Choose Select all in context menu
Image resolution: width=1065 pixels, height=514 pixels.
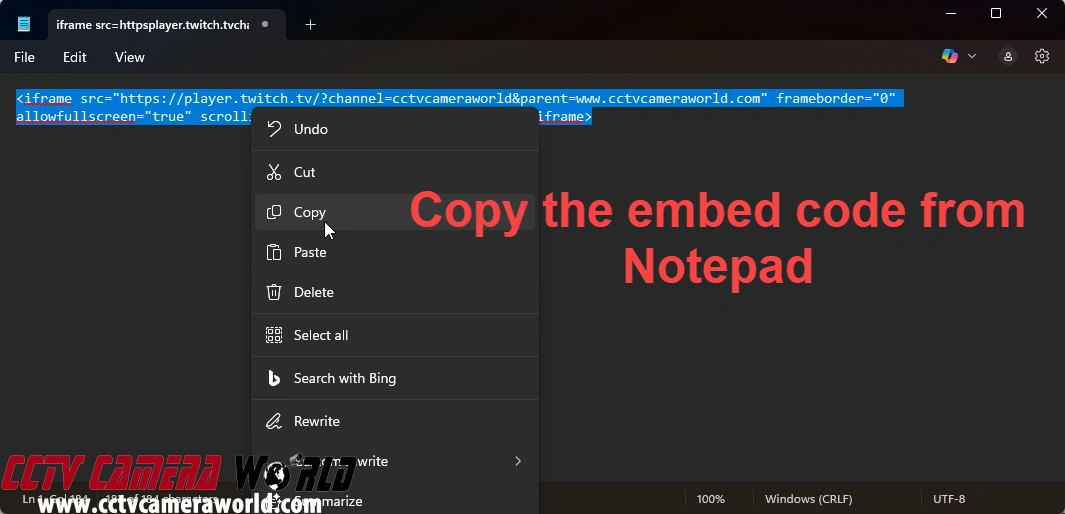coord(320,335)
